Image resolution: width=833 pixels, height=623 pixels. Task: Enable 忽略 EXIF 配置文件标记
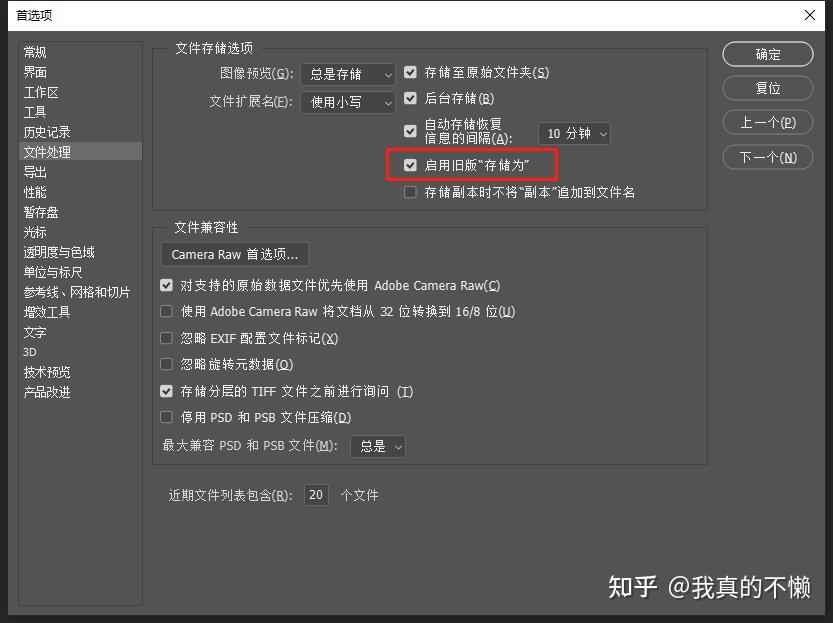(166, 337)
